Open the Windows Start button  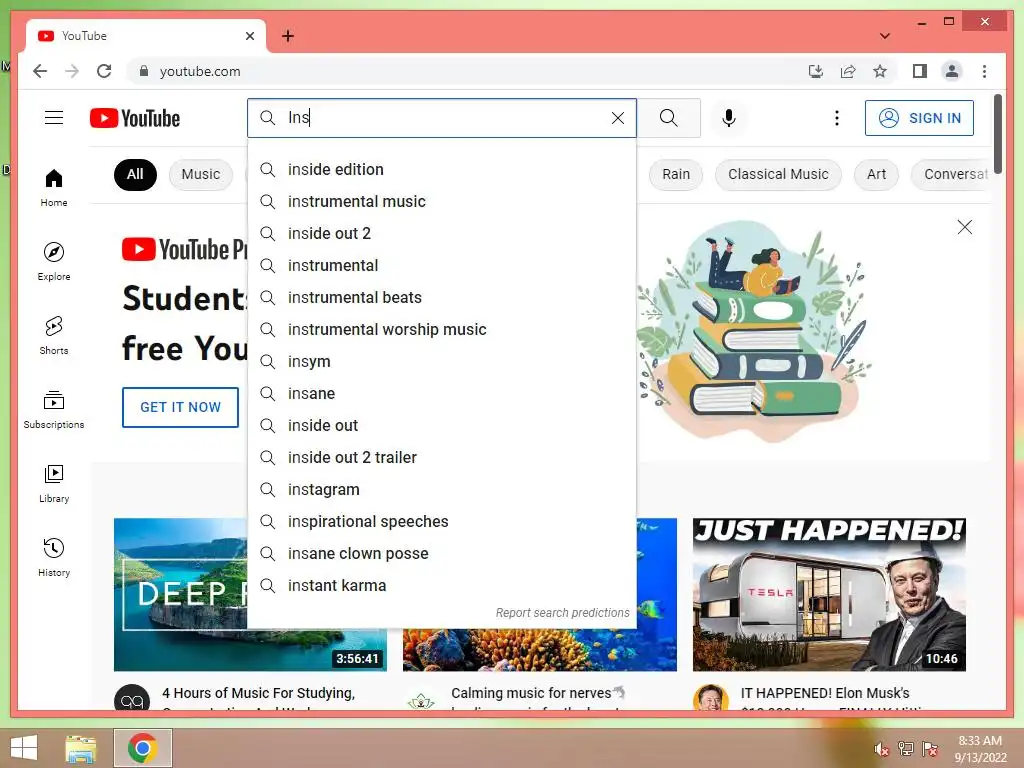click(x=24, y=748)
